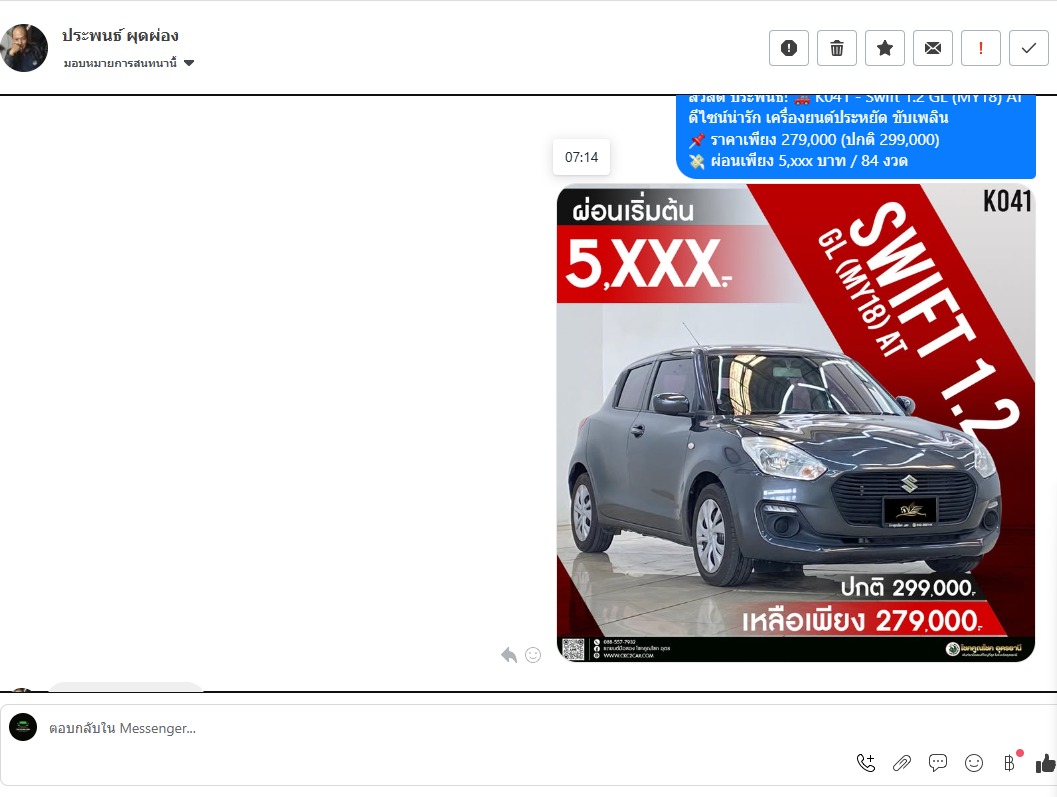Viewport: 1057px width, 797px height.
Task: React to image message with emoji
Action: pyautogui.click(x=533, y=655)
